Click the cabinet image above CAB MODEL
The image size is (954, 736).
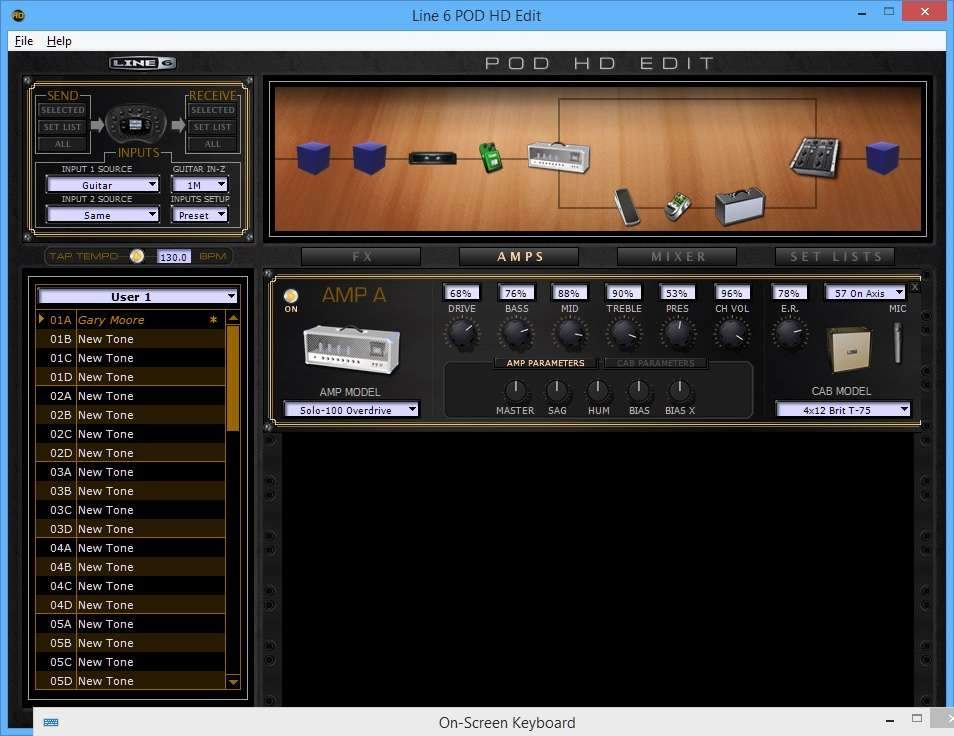coord(848,348)
